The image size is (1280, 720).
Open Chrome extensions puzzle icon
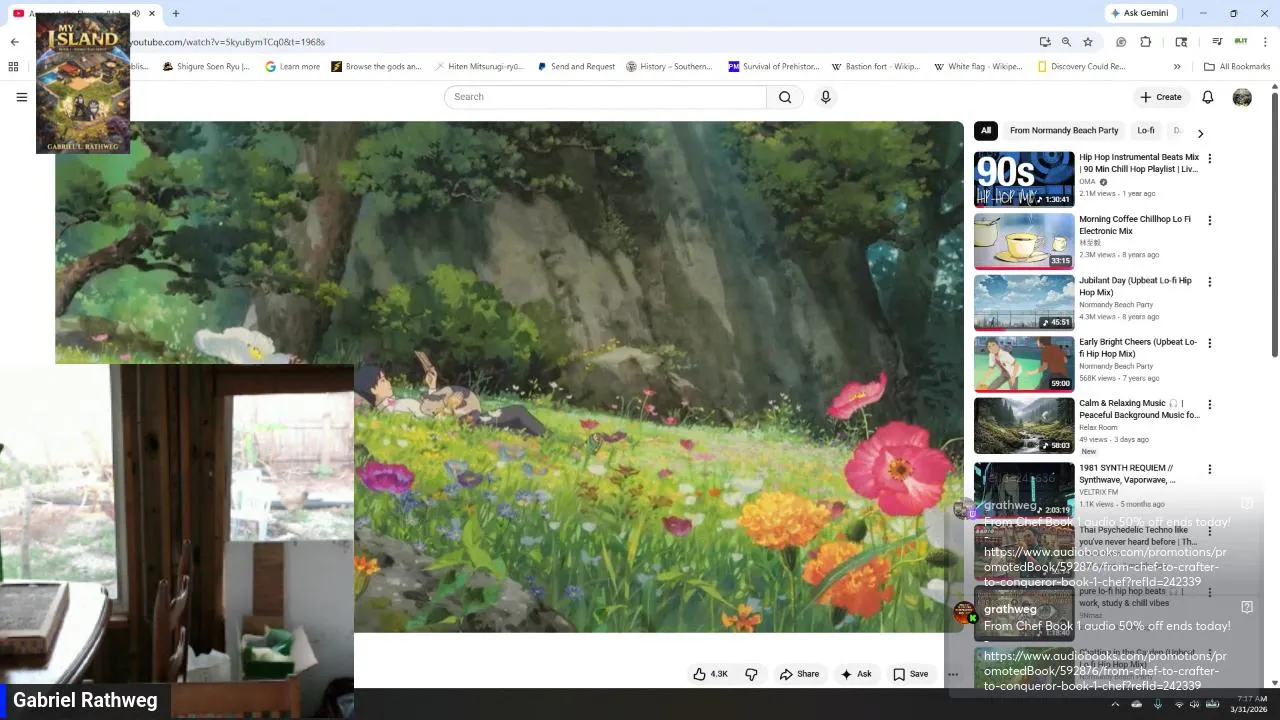point(1146,42)
